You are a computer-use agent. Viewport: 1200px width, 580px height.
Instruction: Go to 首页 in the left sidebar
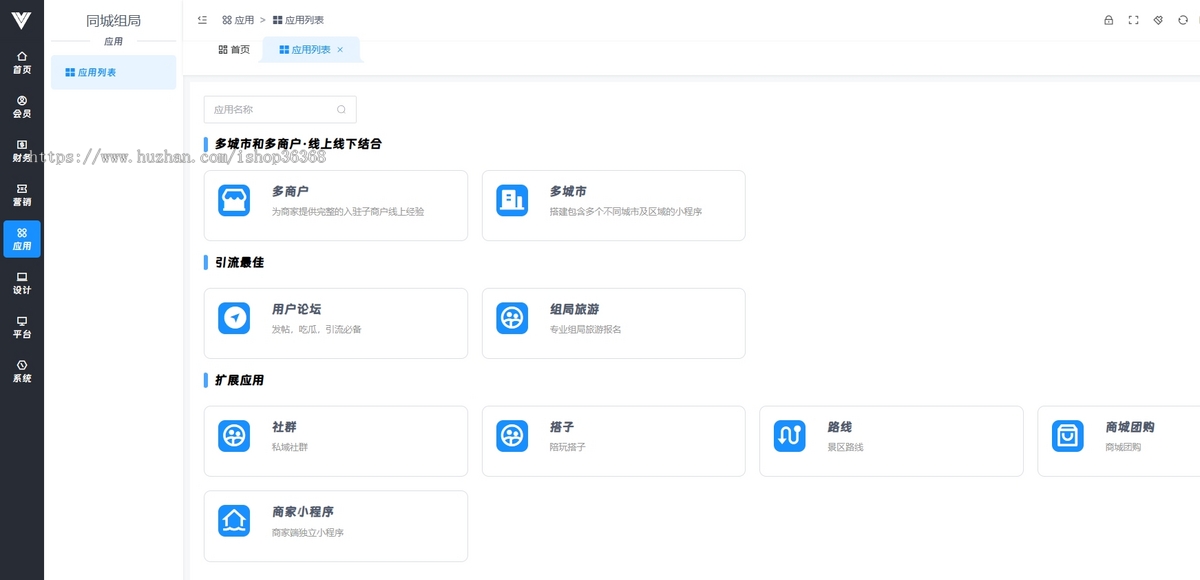[x=22, y=63]
